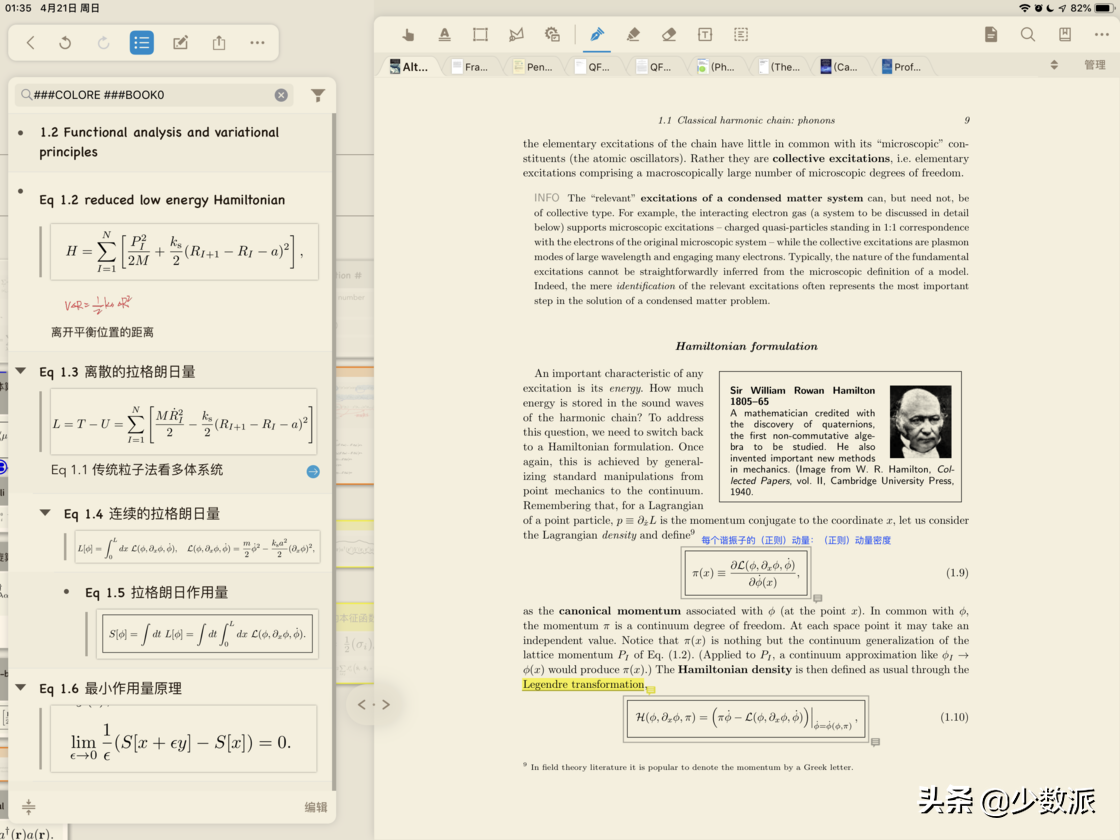The width and height of the screenshot is (1120, 840).
Task: Toggle the outline list view button
Action: pyautogui.click(x=141, y=43)
